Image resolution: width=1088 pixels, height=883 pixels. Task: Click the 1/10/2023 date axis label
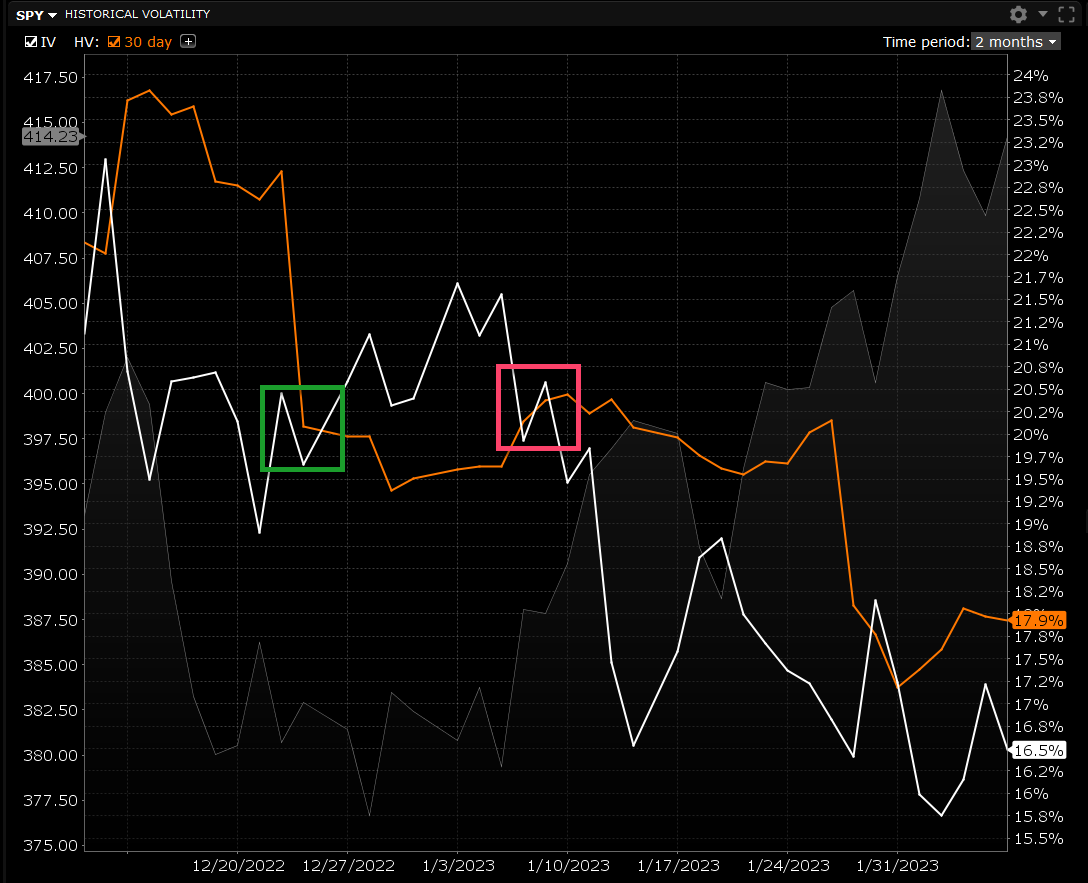[x=568, y=866]
